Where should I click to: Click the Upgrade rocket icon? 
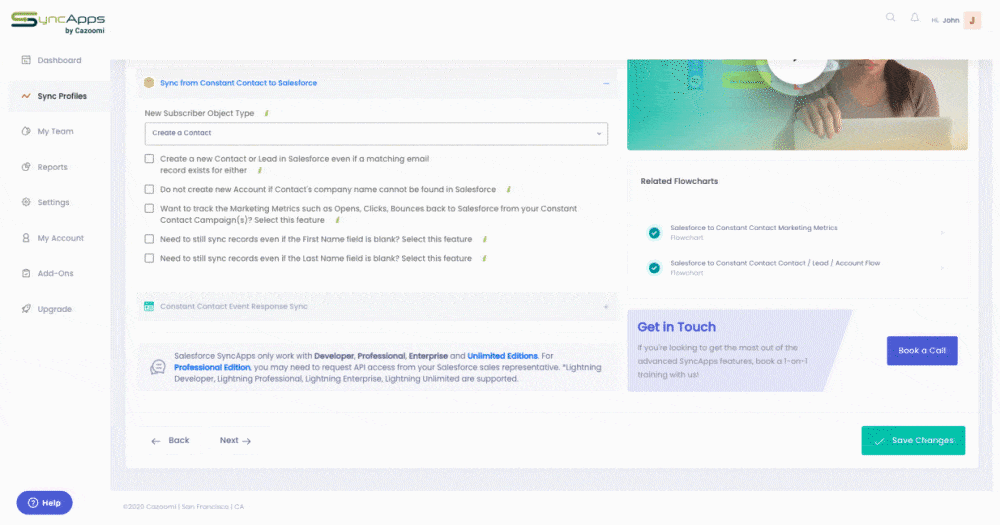point(26,309)
